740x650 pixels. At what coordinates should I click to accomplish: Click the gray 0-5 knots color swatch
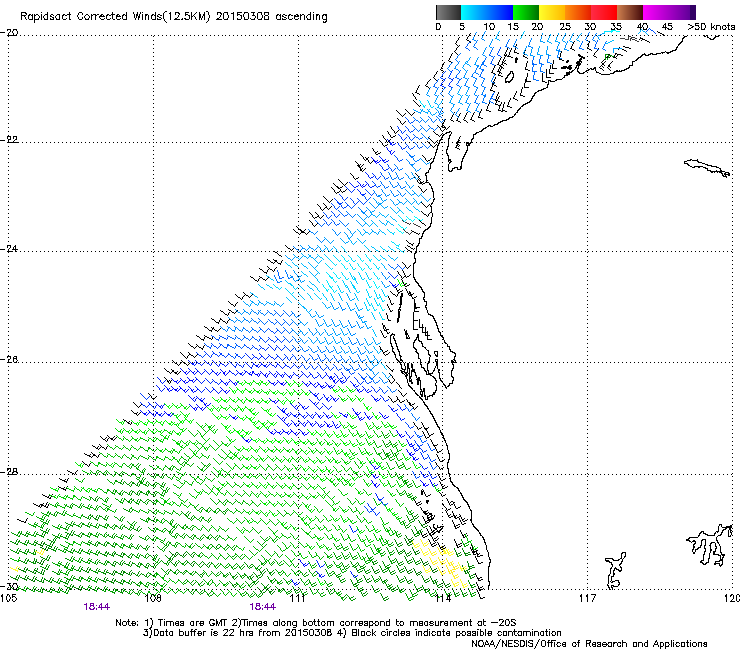tap(448, 12)
